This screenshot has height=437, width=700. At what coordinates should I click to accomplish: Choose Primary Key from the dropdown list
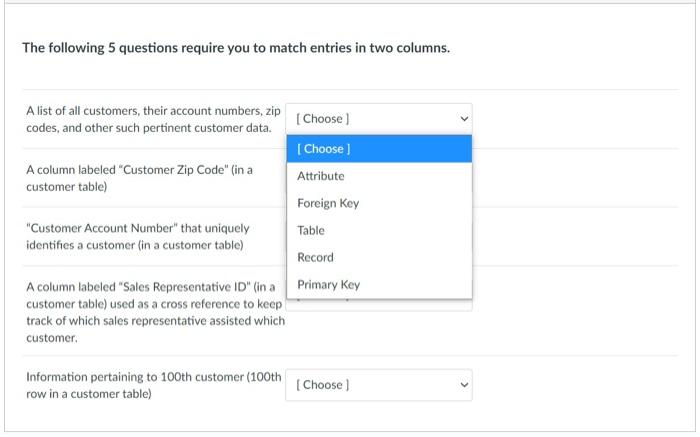(x=379, y=285)
